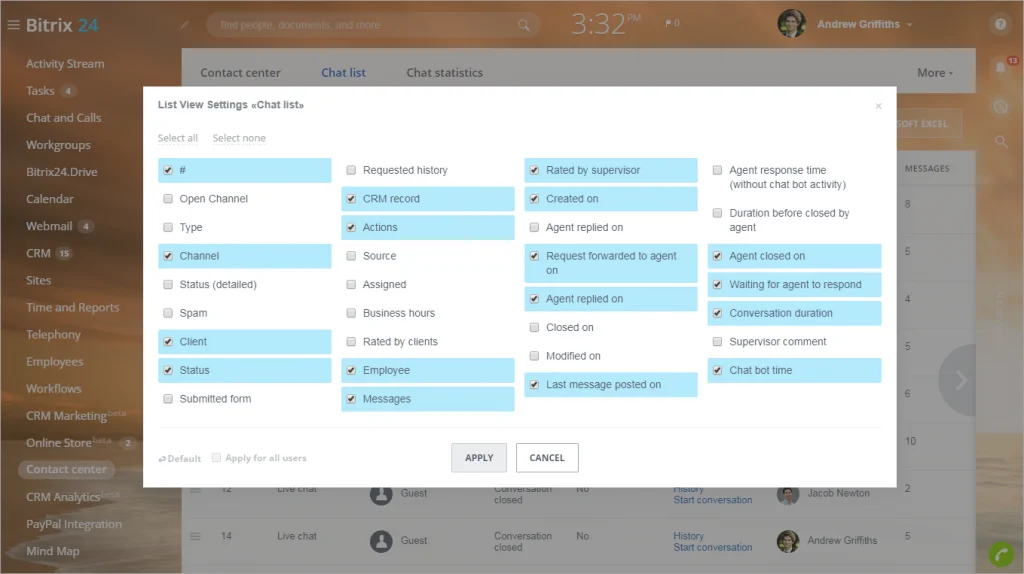Image resolution: width=1024 pixels, height=574 pixels.
Task: Click the 3:32 clock display
Action: point(605,25)
